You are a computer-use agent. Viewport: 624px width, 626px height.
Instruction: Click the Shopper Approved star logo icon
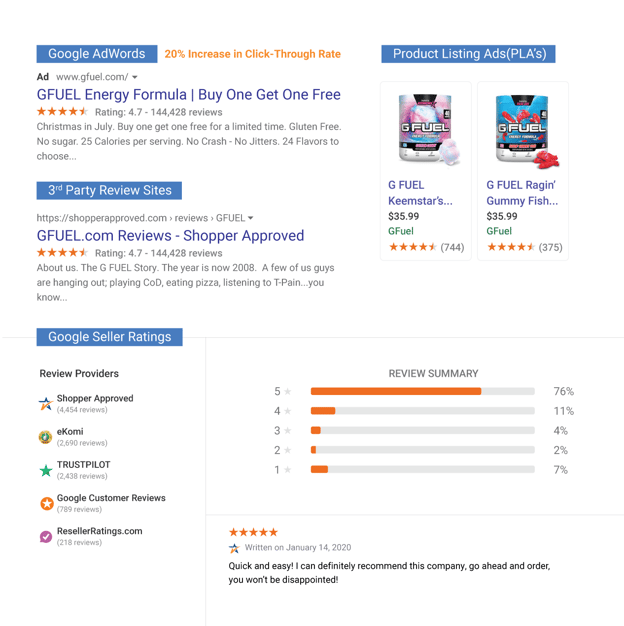(x=46, y=404)
